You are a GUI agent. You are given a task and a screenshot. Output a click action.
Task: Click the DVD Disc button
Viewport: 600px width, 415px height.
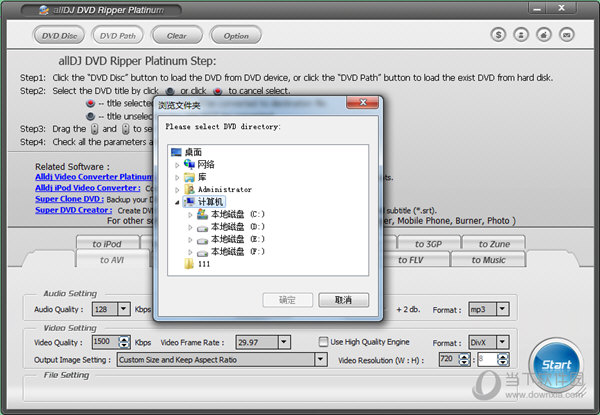[x=59, y=36]
